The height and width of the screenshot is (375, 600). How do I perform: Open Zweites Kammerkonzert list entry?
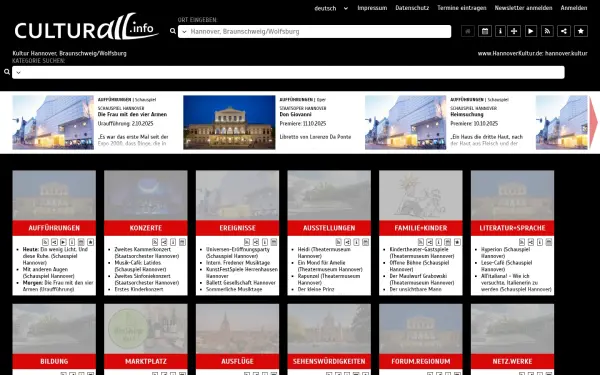click(x=147, y=253)
